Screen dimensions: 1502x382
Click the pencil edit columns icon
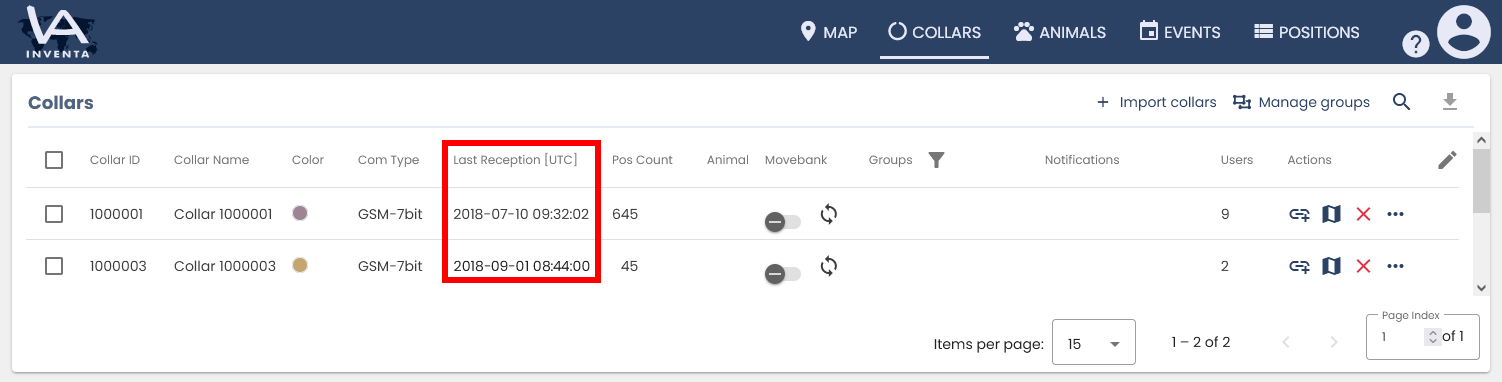pyautogui.click(x=1447, y=160)
